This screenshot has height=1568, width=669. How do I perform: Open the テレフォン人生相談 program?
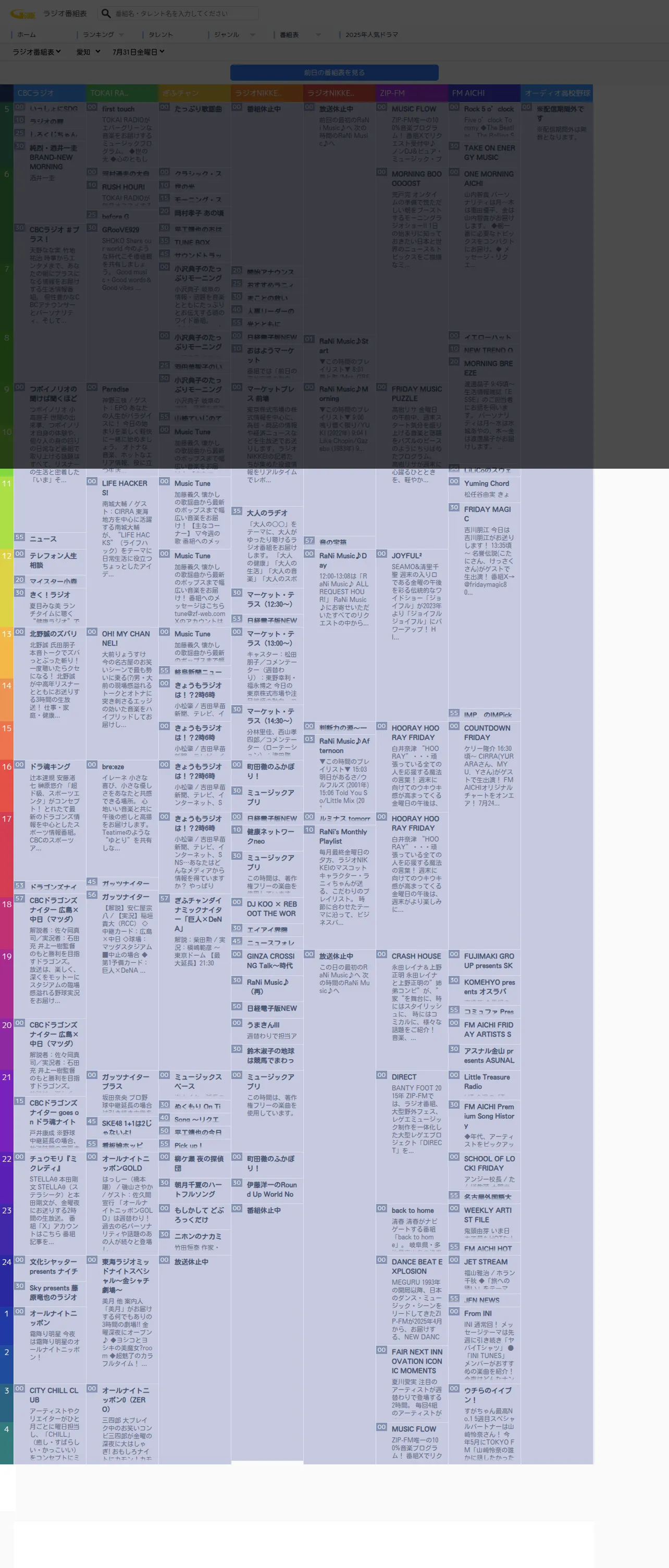pyautogui.click(x=53, y=560)
